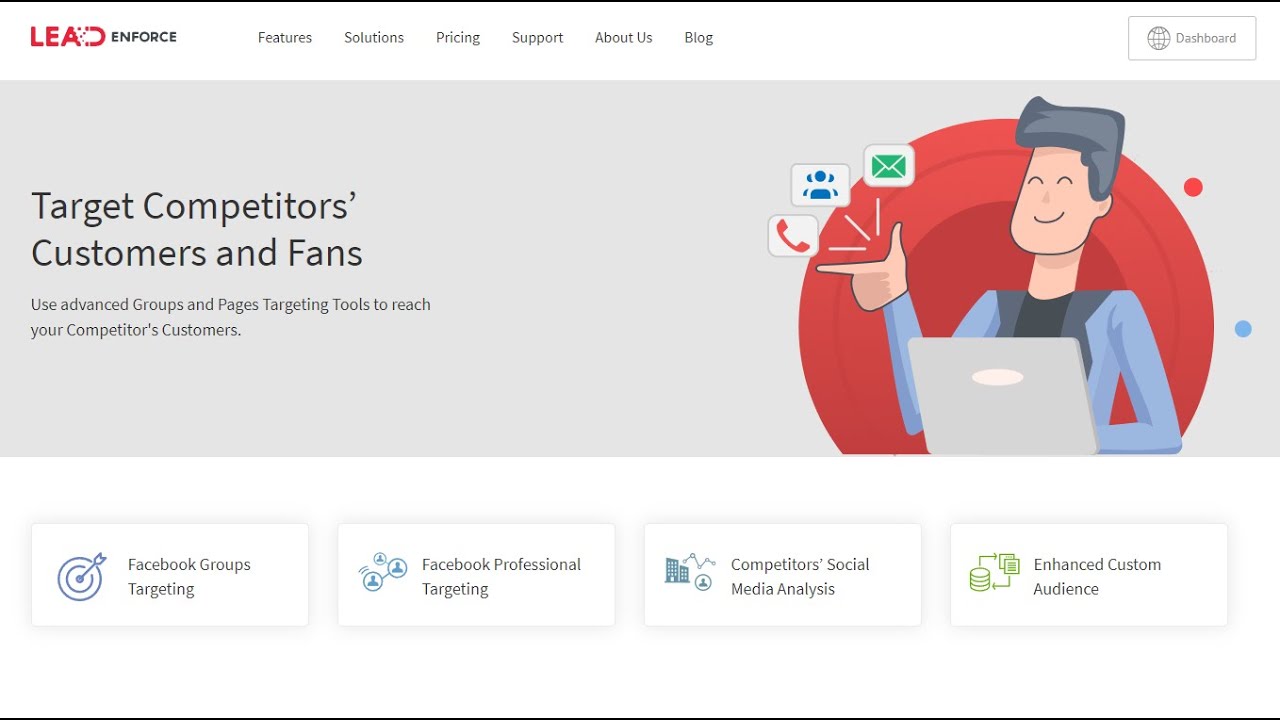Select the Competitors' Social Media Analysis card
This screenshot has height=720, width=1280.
click(x=782, y=574)
